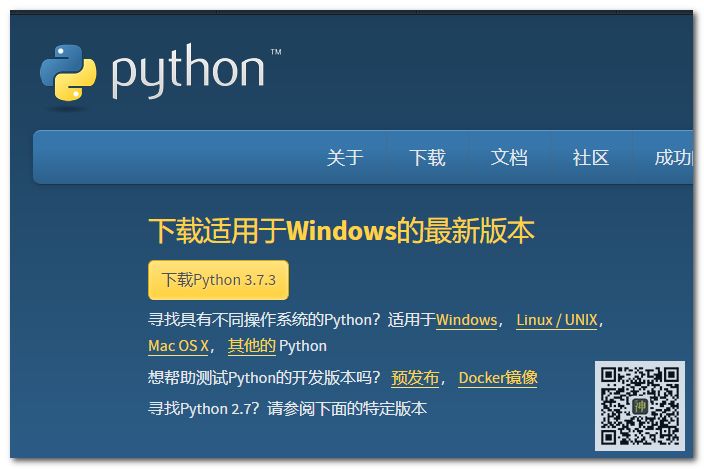Click the 下载Python 3.7.3 button

(x=218, y=280)
